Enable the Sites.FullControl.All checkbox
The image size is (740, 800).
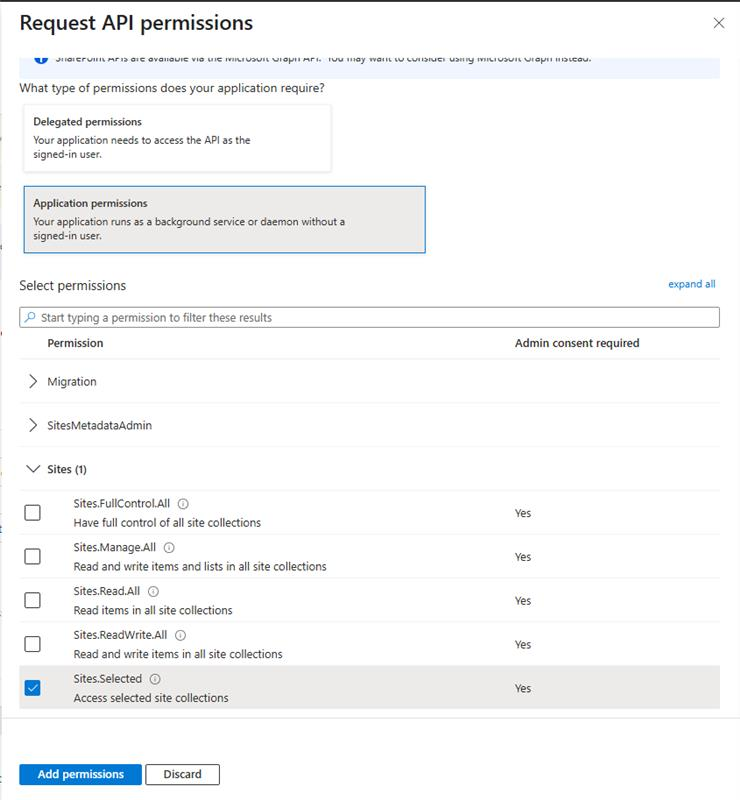(x=33, y=513)
